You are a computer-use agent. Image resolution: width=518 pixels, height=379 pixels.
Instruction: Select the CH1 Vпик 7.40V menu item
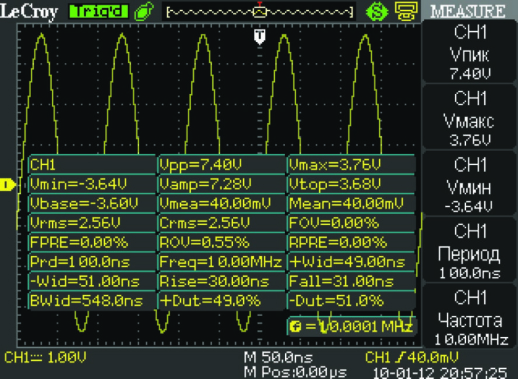click(x=470, y=52)
